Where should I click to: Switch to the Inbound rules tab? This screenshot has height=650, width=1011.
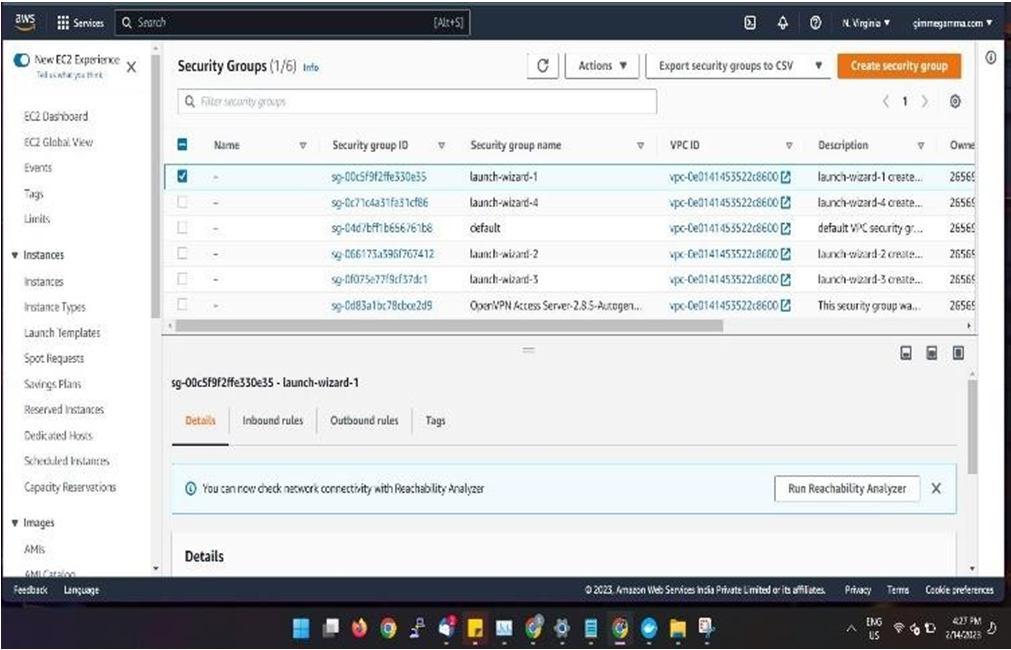click(x=273, y=420)
